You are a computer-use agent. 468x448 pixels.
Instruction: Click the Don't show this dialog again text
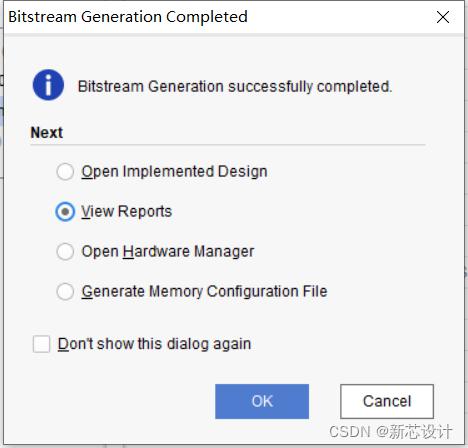coord(154,344)
